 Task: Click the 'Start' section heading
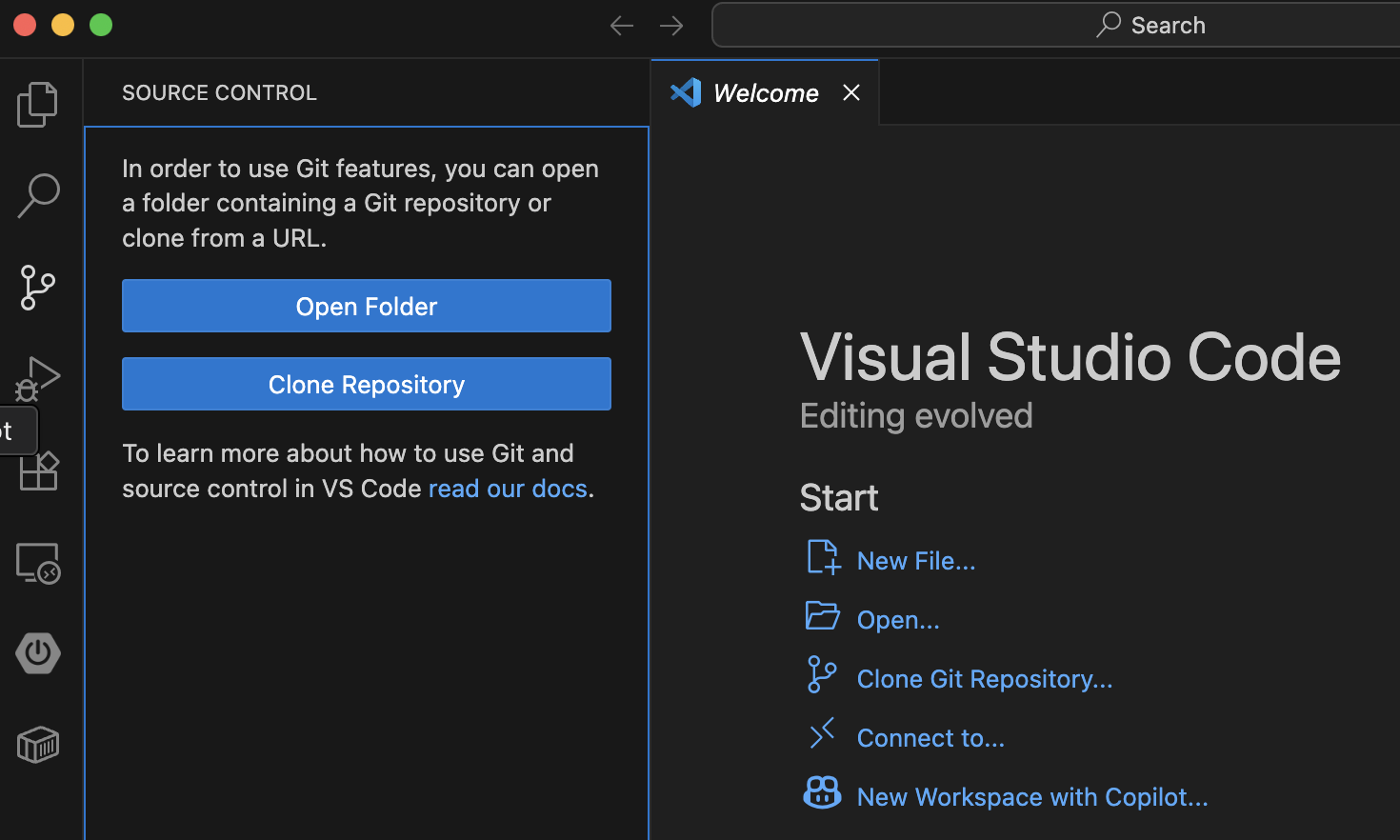point(839,498)
